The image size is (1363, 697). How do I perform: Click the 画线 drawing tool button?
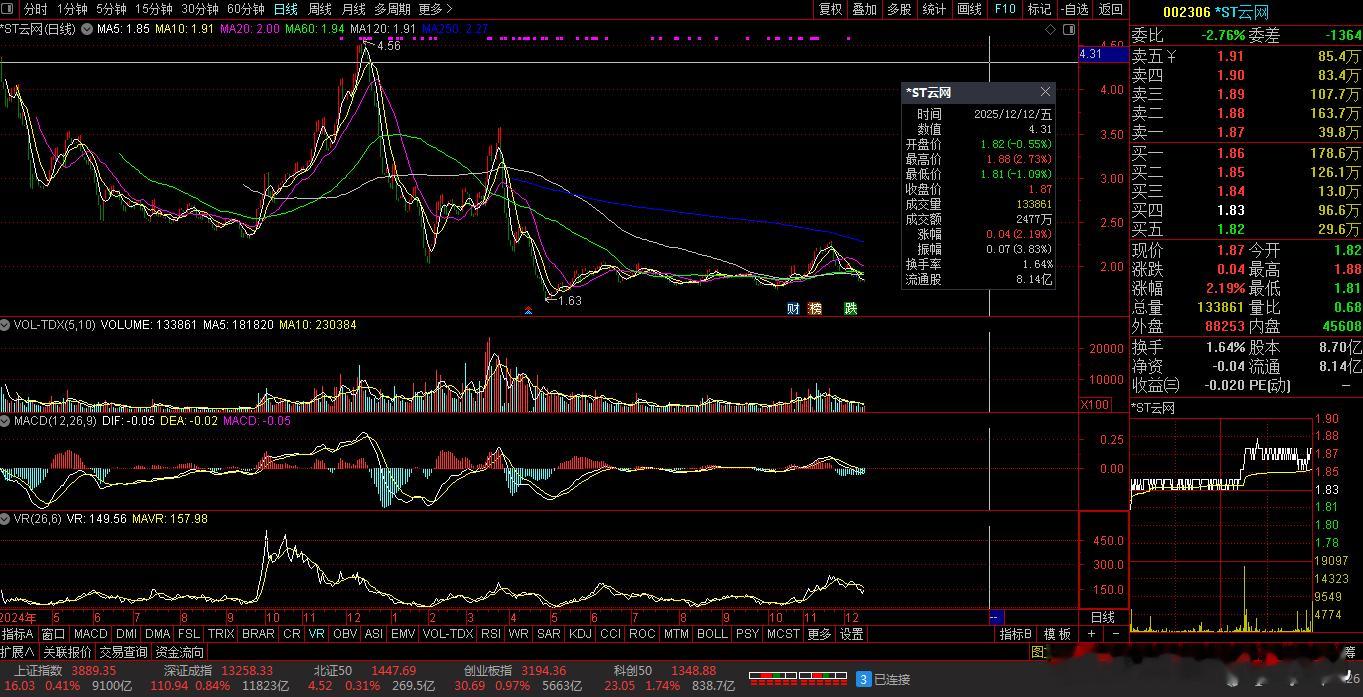click(x=969, y=9)
